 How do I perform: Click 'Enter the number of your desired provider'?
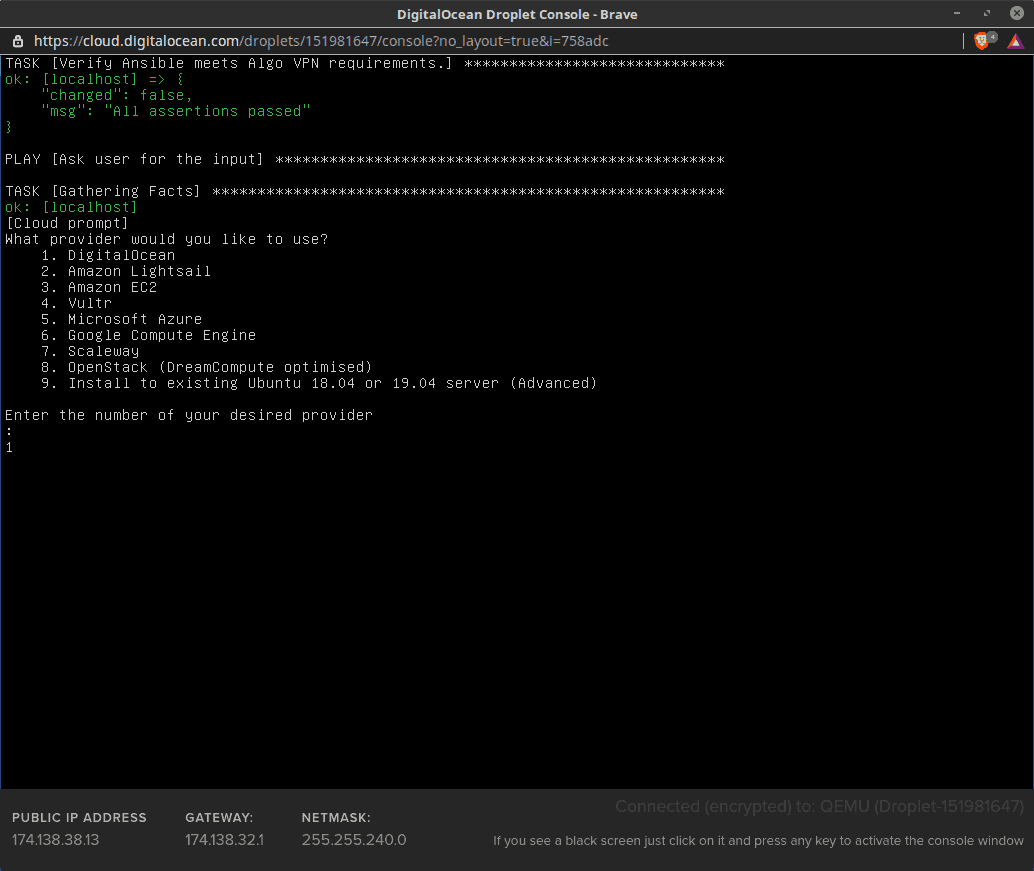click(189, 415)
